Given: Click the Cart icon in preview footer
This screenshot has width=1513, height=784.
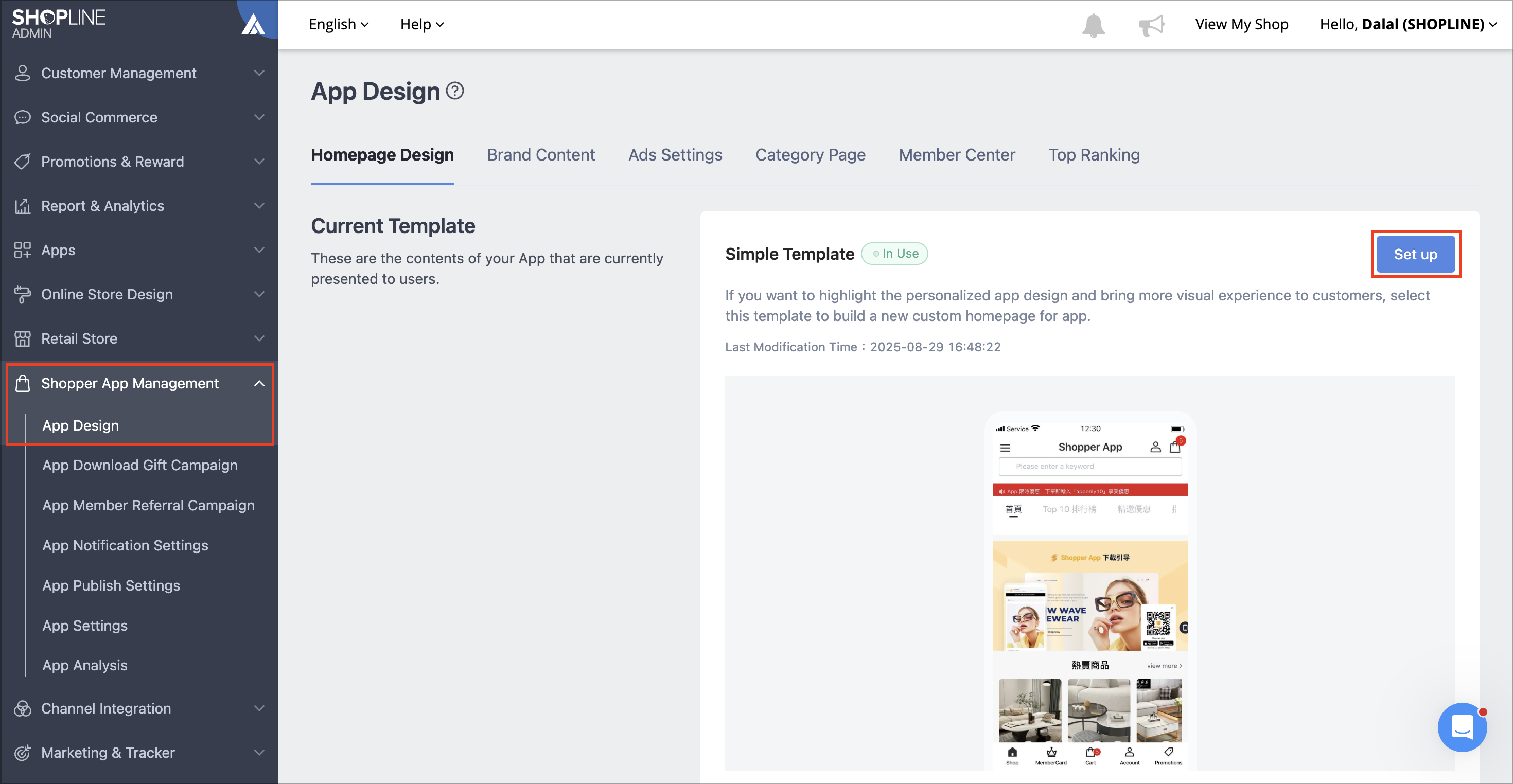Looking at the screenshot, I should (x=1092, y=752).
